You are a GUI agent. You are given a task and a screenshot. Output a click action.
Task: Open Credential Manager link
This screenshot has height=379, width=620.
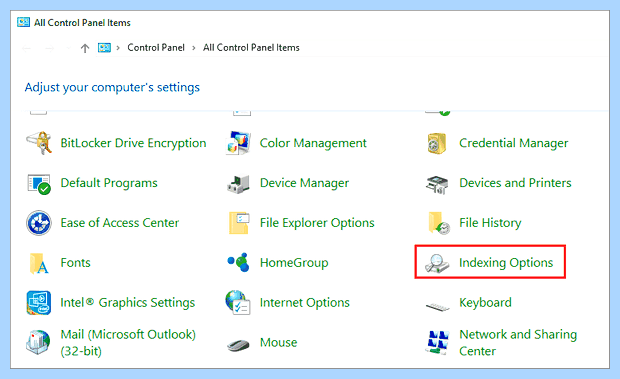pyautogui.click(x=514, y=143)
